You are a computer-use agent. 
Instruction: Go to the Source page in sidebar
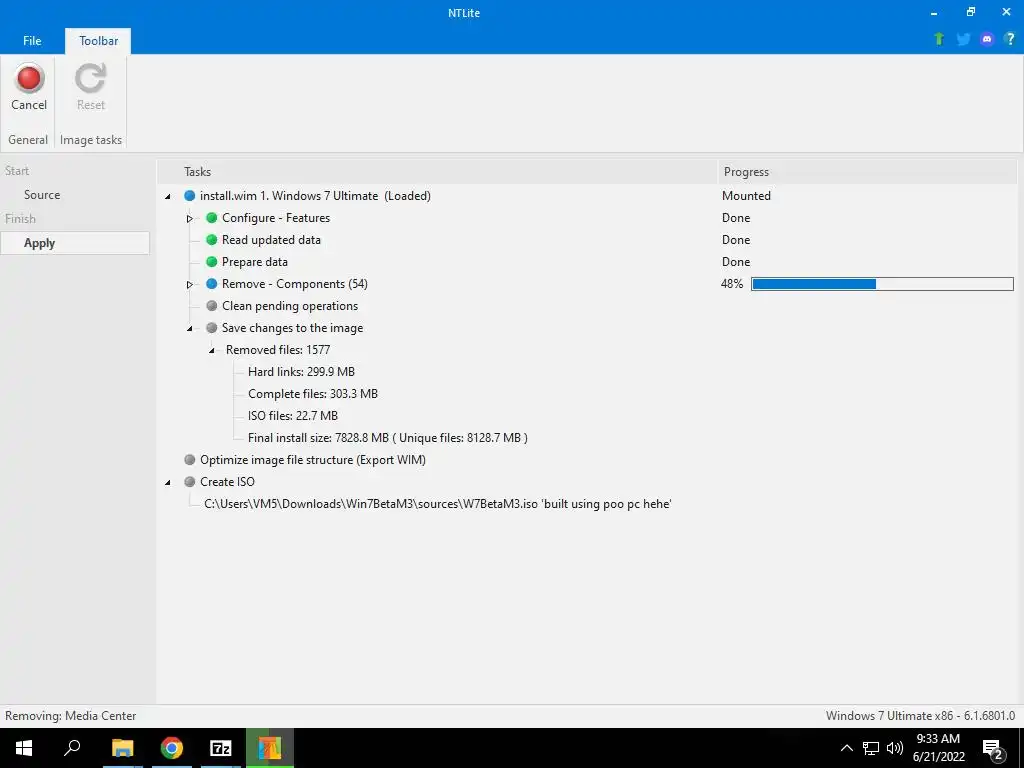tap(42, 195)
